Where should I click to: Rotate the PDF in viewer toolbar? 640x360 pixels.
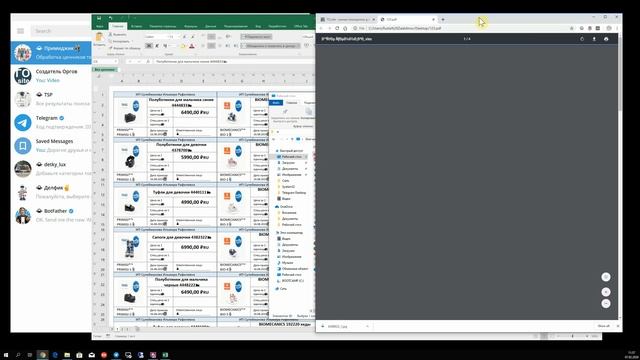coord(582,39)
